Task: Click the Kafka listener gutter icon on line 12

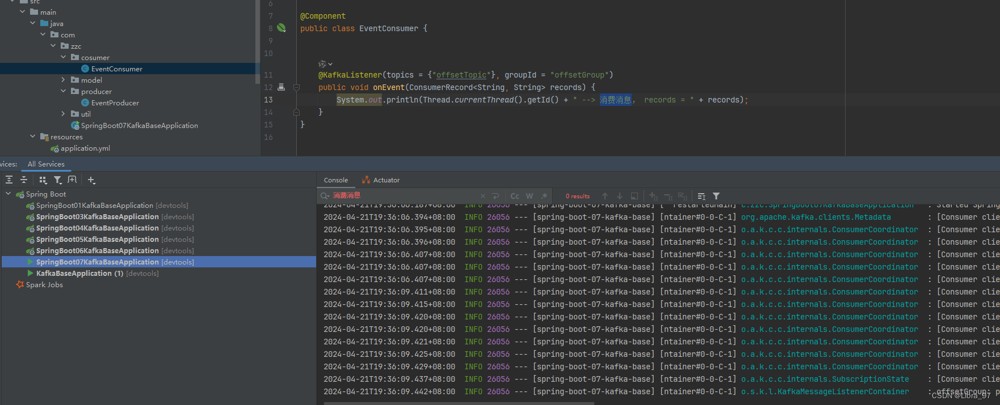Action: 281,87
